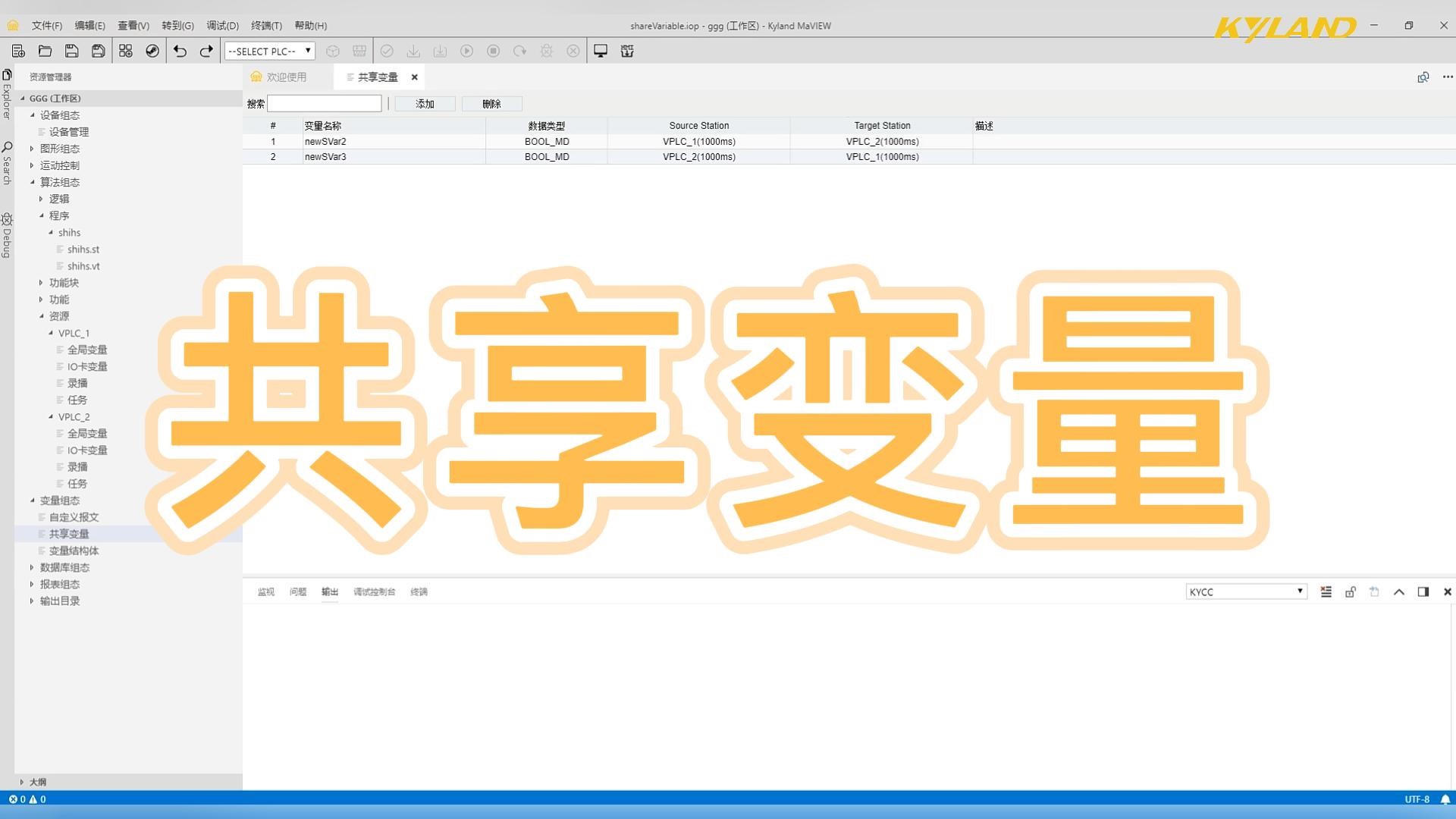Collapse the output panel with the chevron icon
The height and width of the screenshot is (819, 1456).
(x=1399, y=591)
